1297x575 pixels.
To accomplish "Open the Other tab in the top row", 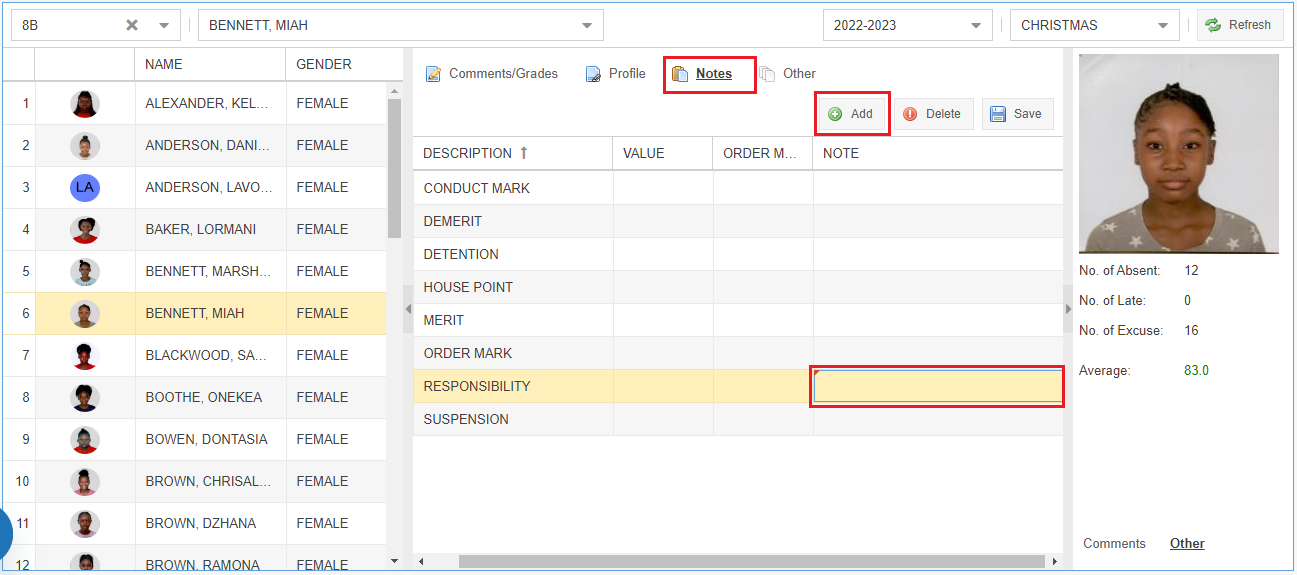I will [x=788, y=73].
